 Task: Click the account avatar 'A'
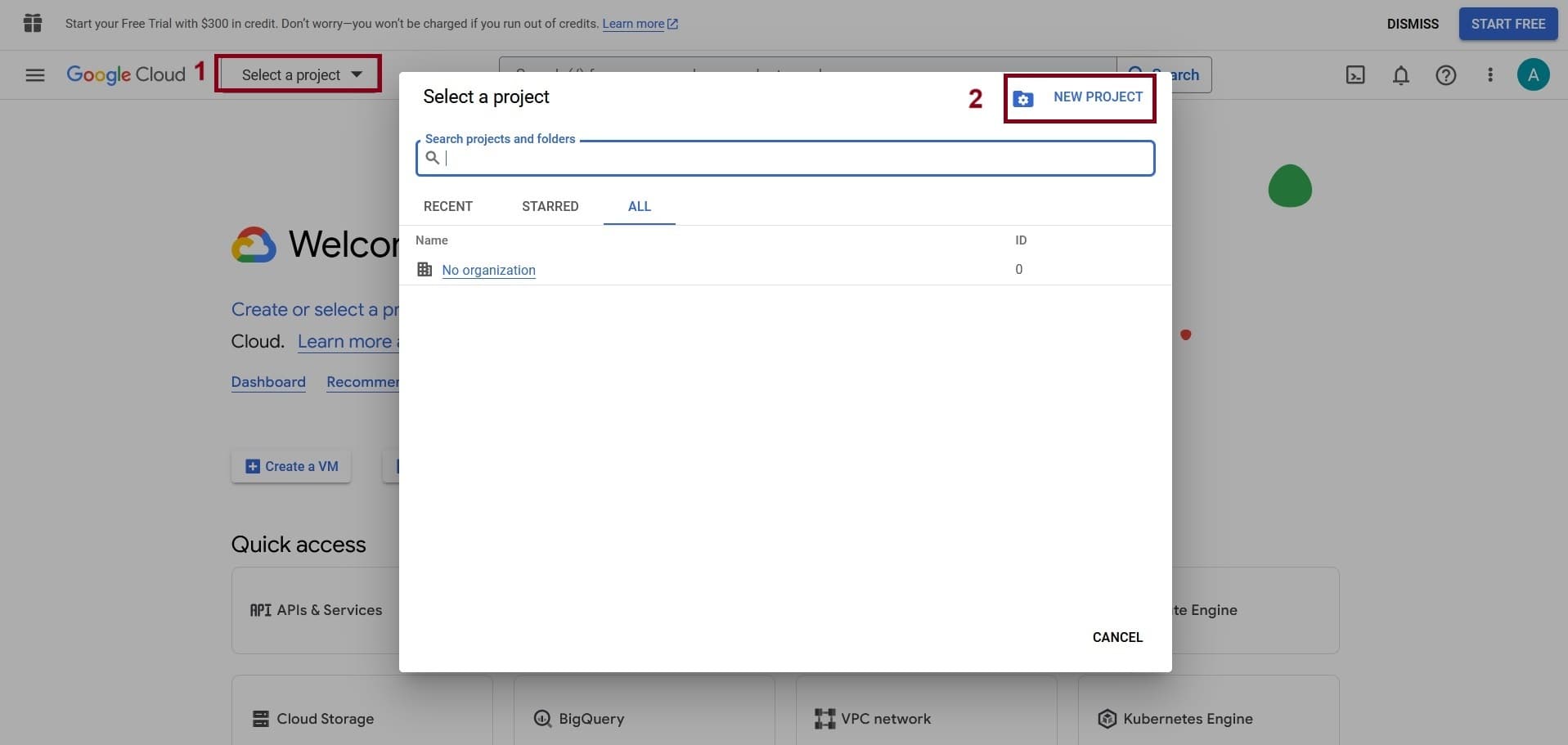click(x=1533, y=75)
